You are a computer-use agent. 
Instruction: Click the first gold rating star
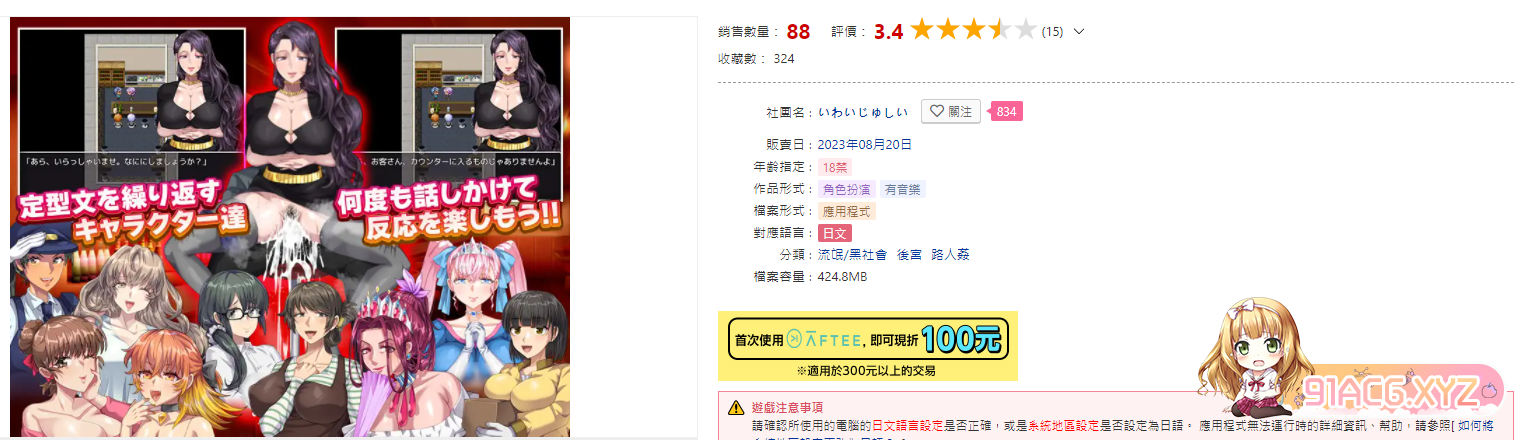pos(921,31)
